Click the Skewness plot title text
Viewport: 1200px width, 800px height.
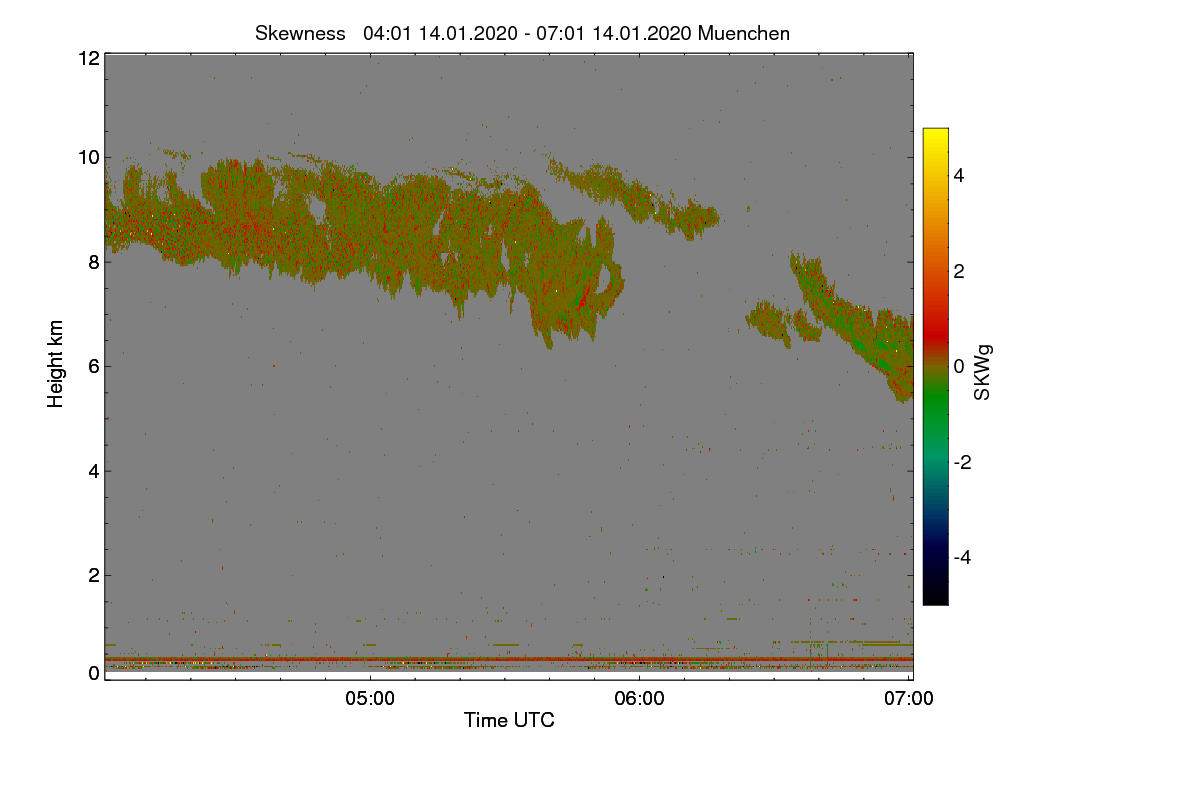coord(522,33)
